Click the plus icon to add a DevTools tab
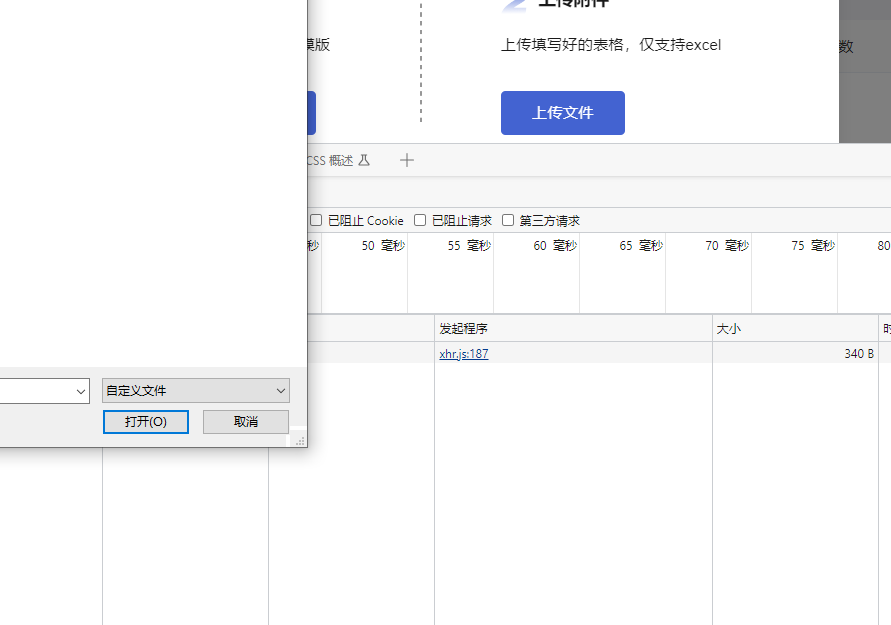 click(x=407, y=160)
